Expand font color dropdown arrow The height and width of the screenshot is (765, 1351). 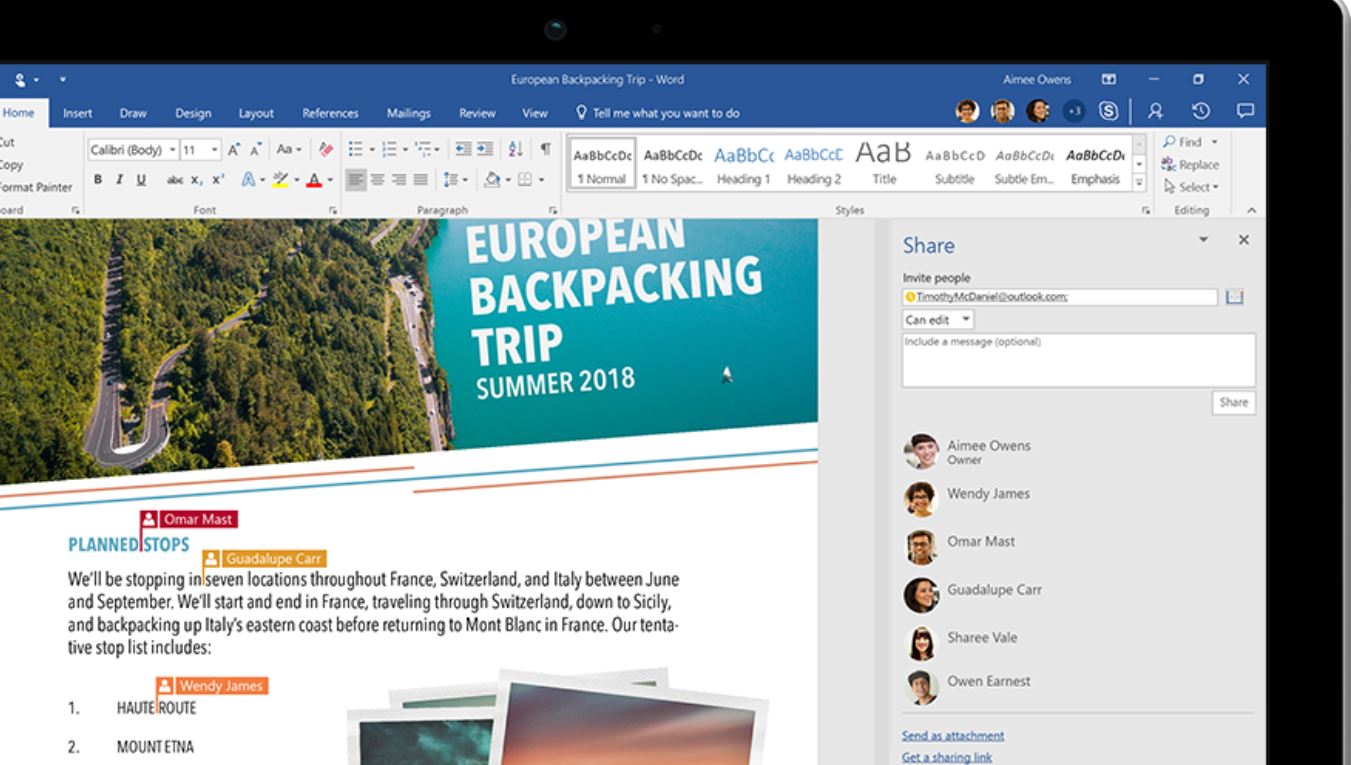(x=330, y=180)
